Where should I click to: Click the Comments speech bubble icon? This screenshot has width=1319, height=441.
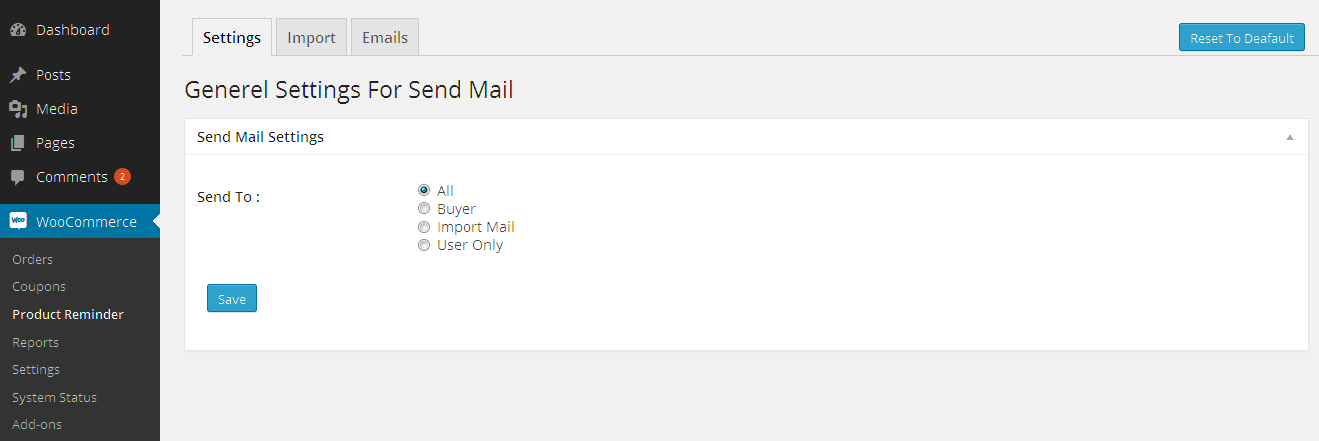click(18, 177)
